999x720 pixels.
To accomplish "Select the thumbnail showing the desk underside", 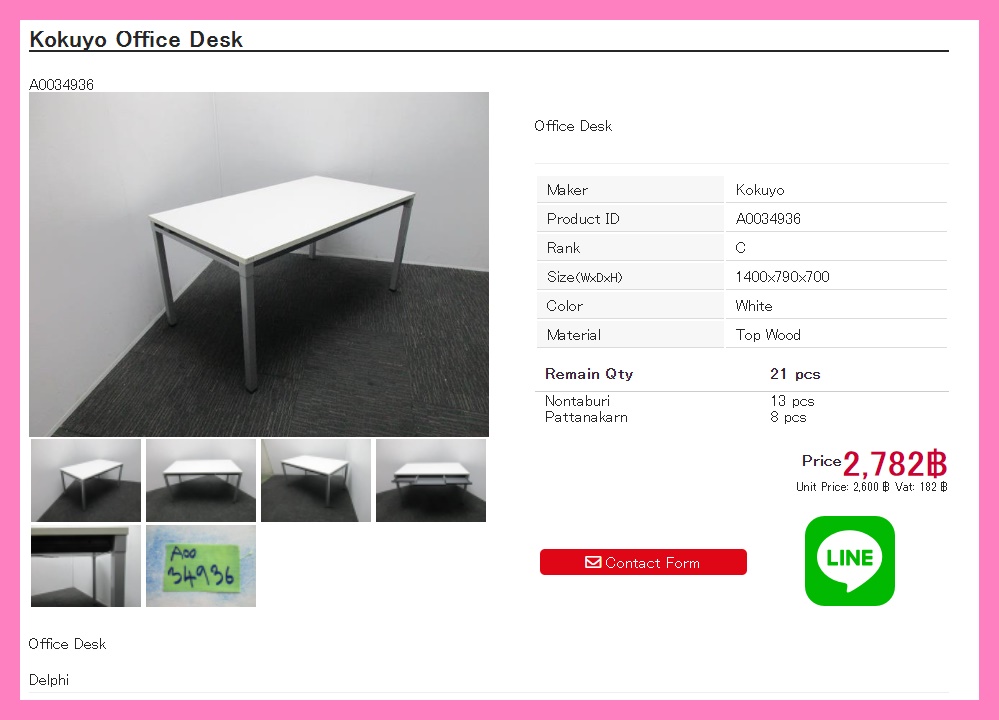I will tap(86, 566).
